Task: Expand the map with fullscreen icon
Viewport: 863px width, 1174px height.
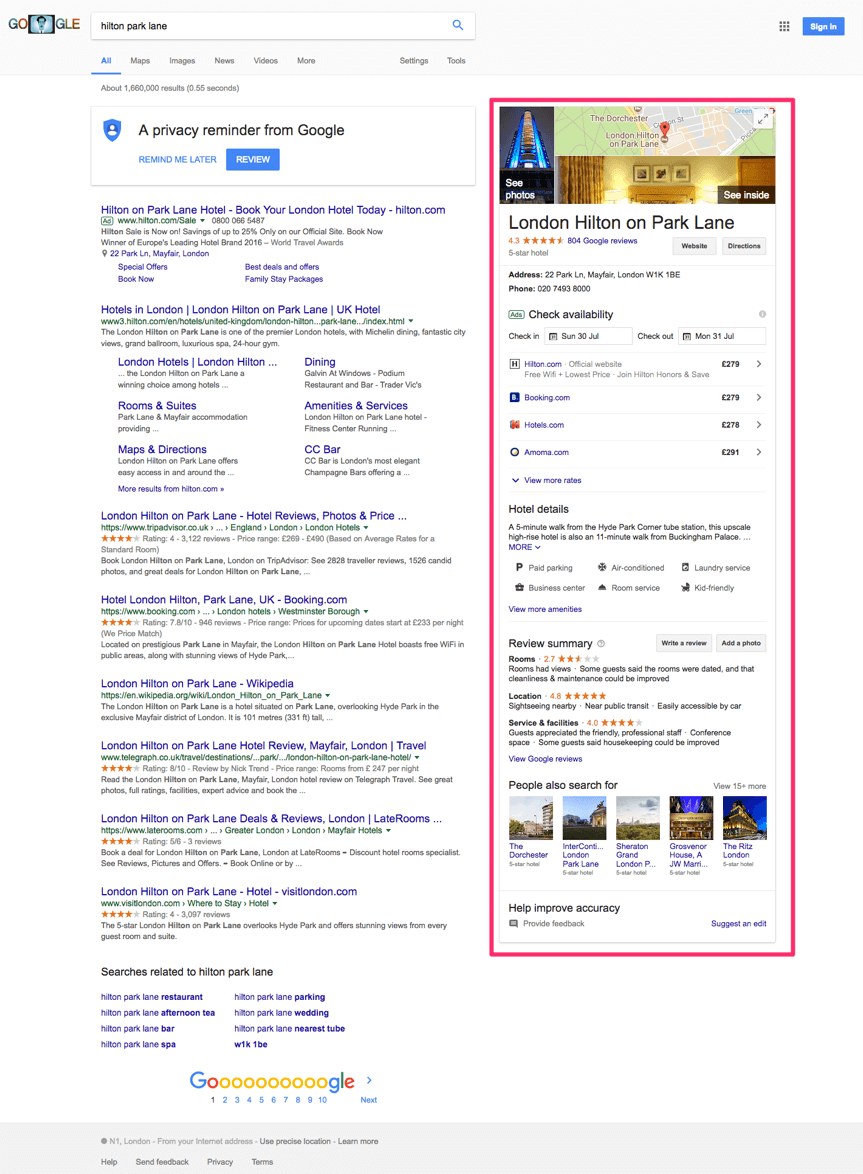Action: click(763, 119)
